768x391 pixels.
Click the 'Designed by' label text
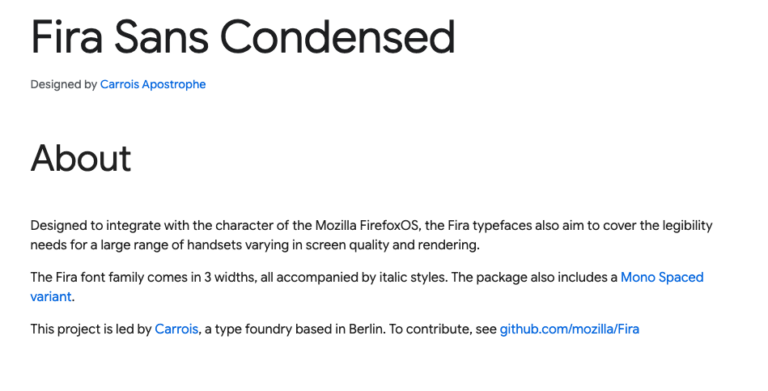point(64,84)
